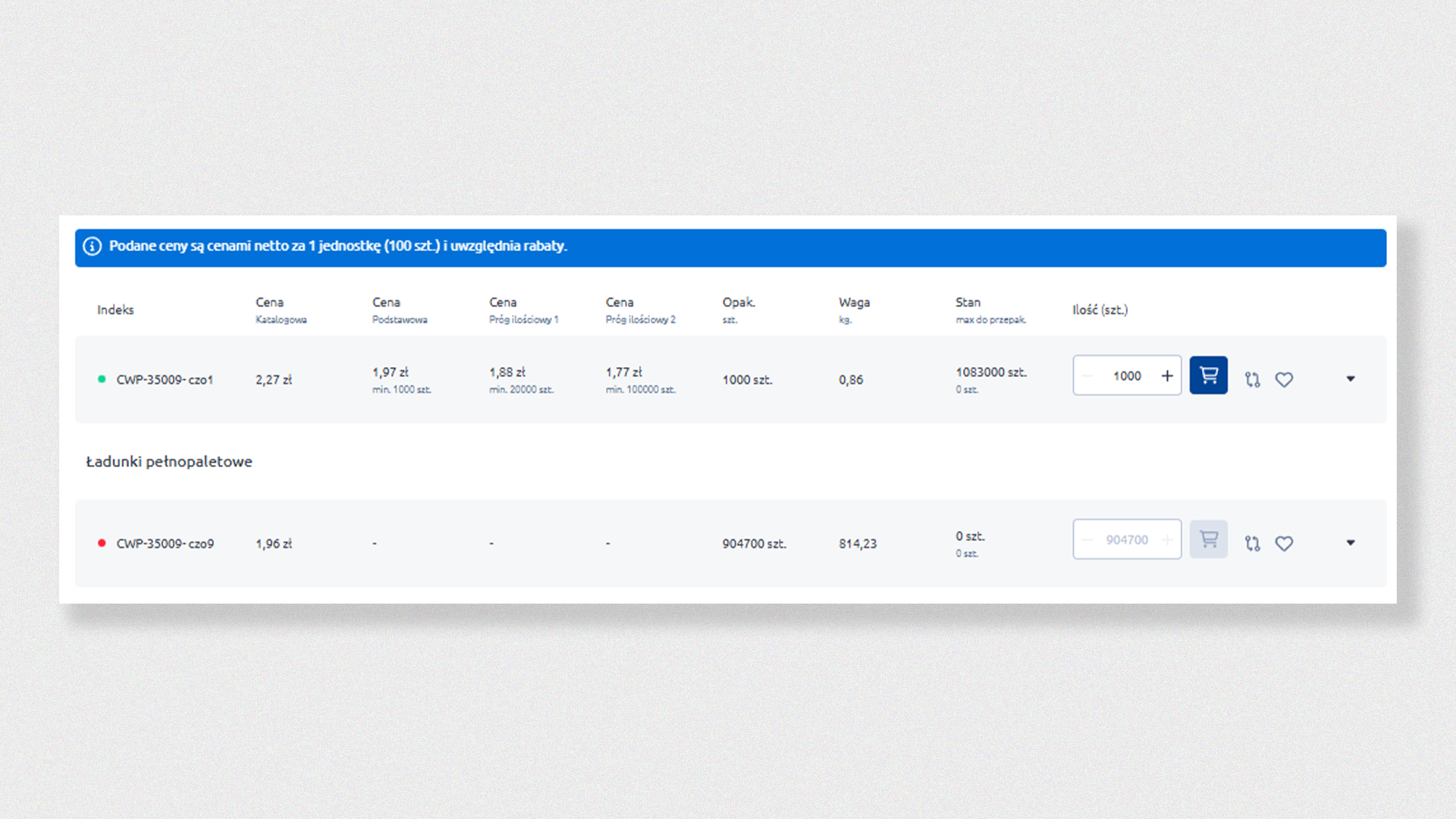This screenshot has width=1456, height=819.
Task: Click plus stepper in 904700 quantity box
Action: [x=1167, y=539]
